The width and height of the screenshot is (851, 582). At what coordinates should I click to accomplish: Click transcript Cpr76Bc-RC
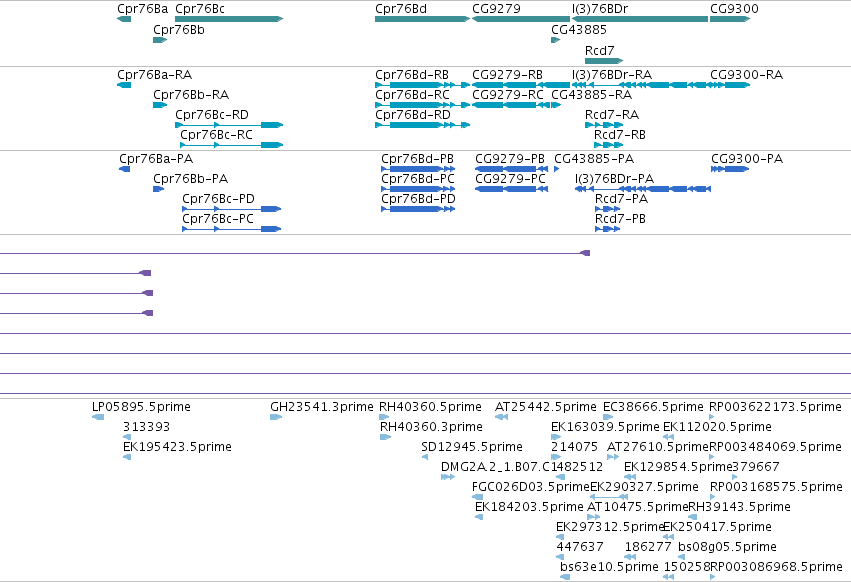coord(232,145)
